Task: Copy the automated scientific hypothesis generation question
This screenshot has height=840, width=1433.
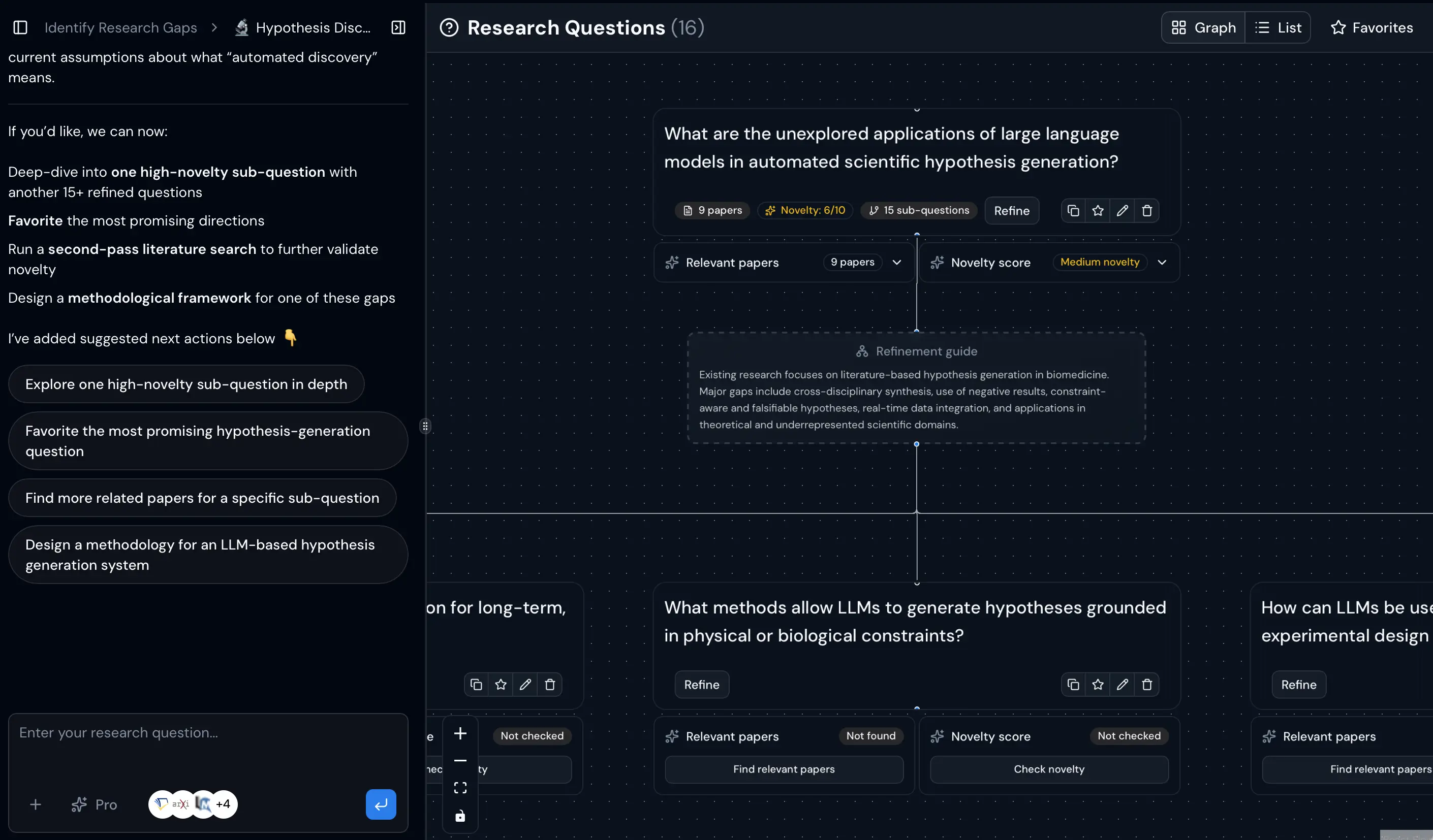Action: pyautogui.click(x=1074, y=210)
